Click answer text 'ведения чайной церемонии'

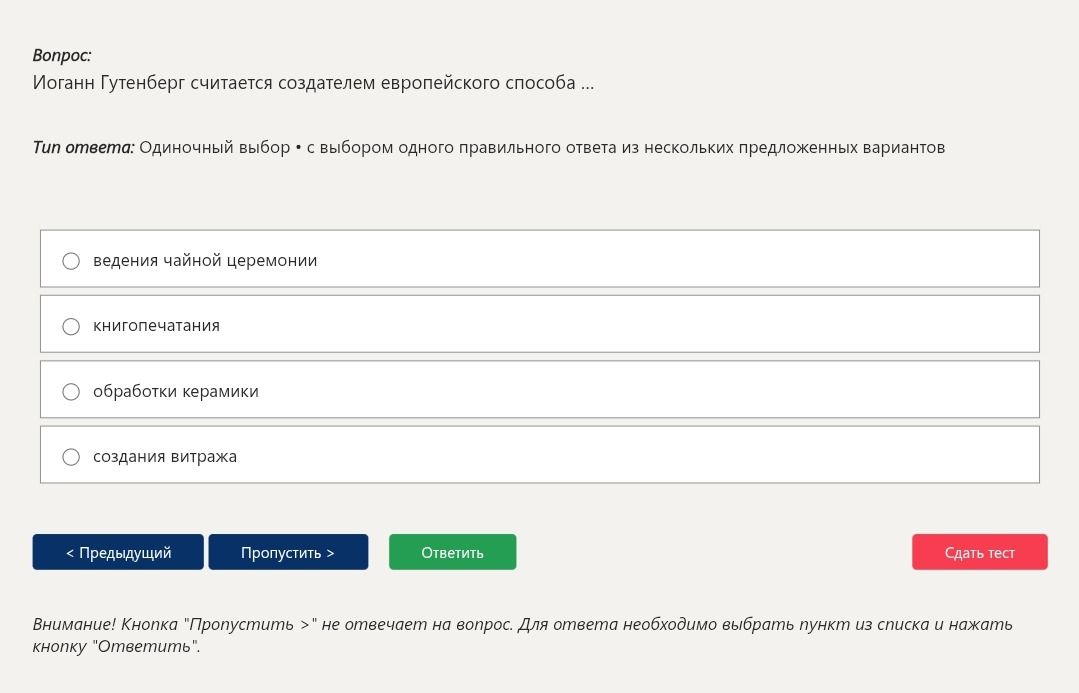click(x=205, y=261)
